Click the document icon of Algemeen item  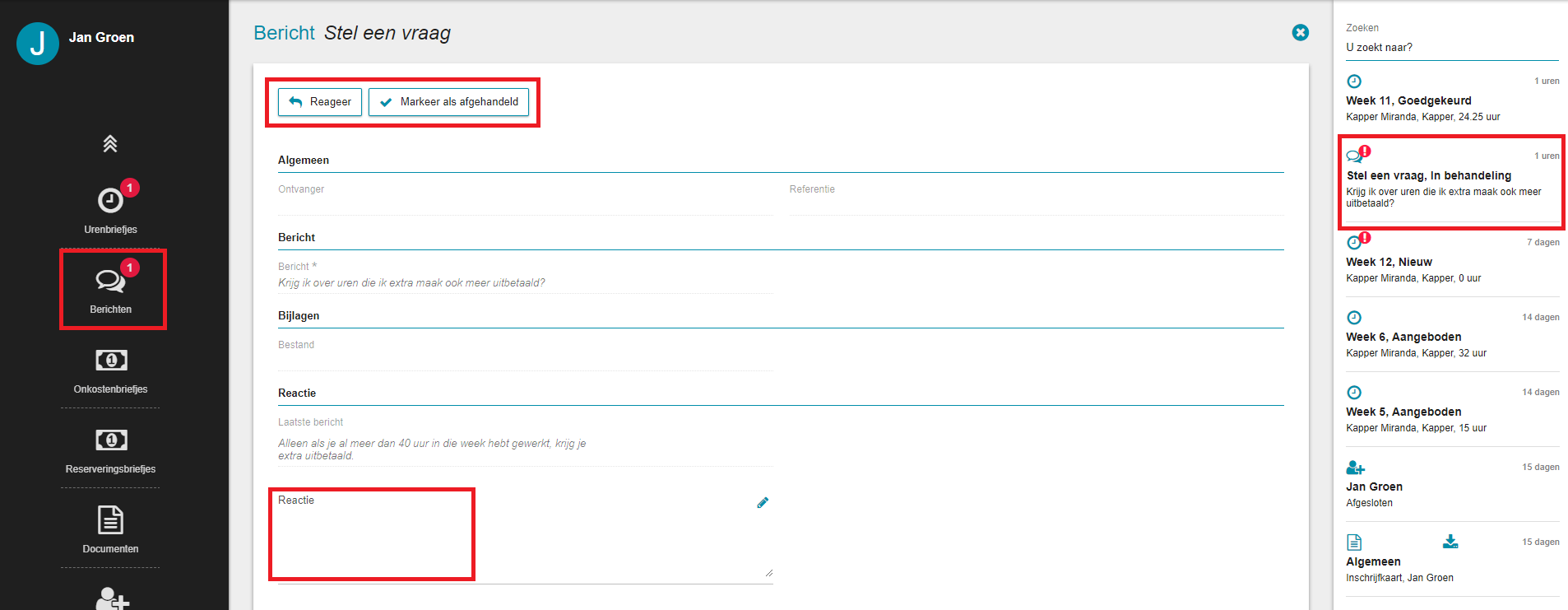[x=1354, y=542]
